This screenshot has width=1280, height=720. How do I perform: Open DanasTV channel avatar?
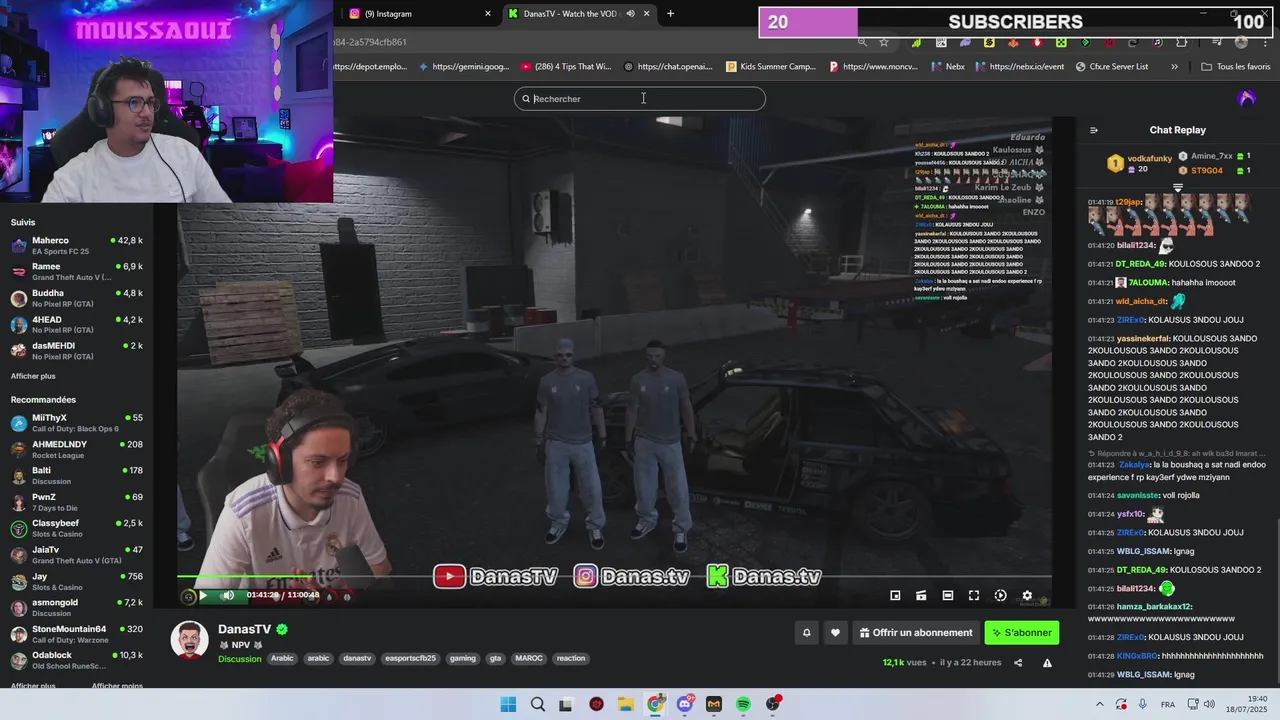click(189, 639)
